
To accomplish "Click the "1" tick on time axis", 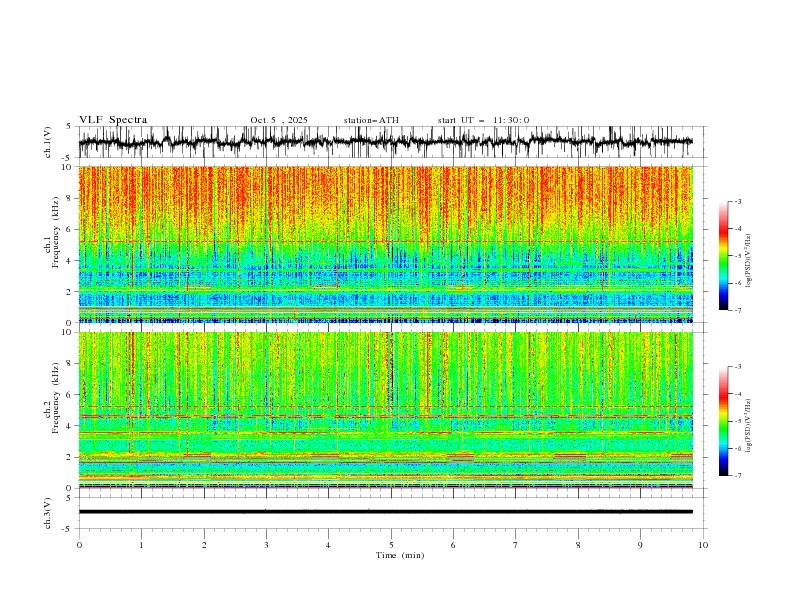I will (x=142, y=545).
